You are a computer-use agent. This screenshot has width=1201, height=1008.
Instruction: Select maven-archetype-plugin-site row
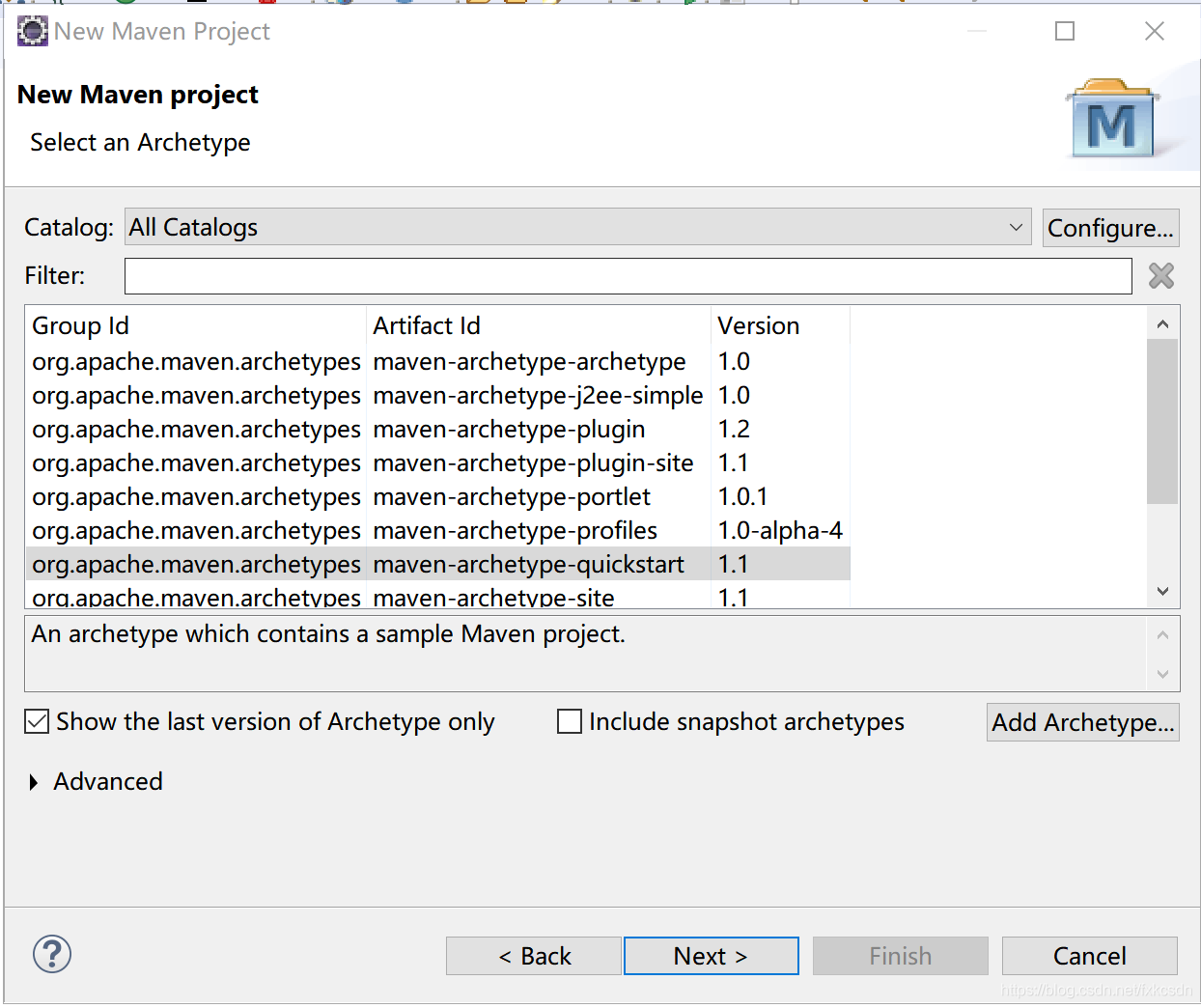coord(438,462)
